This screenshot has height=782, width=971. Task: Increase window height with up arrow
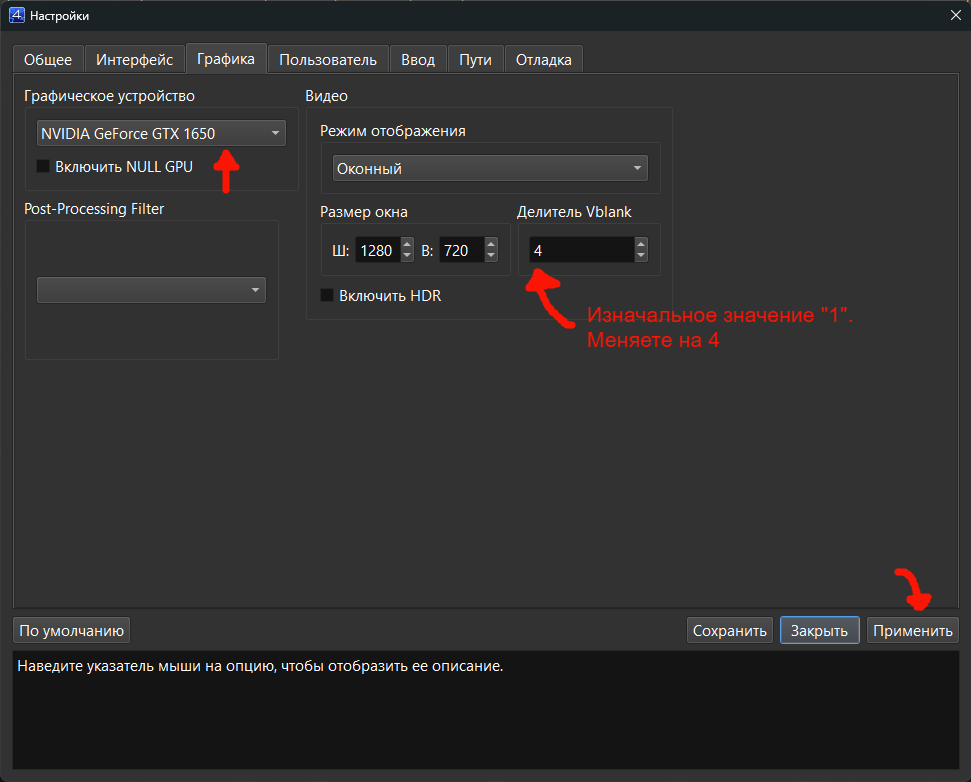pyautogui.click(x=491, y=244)
